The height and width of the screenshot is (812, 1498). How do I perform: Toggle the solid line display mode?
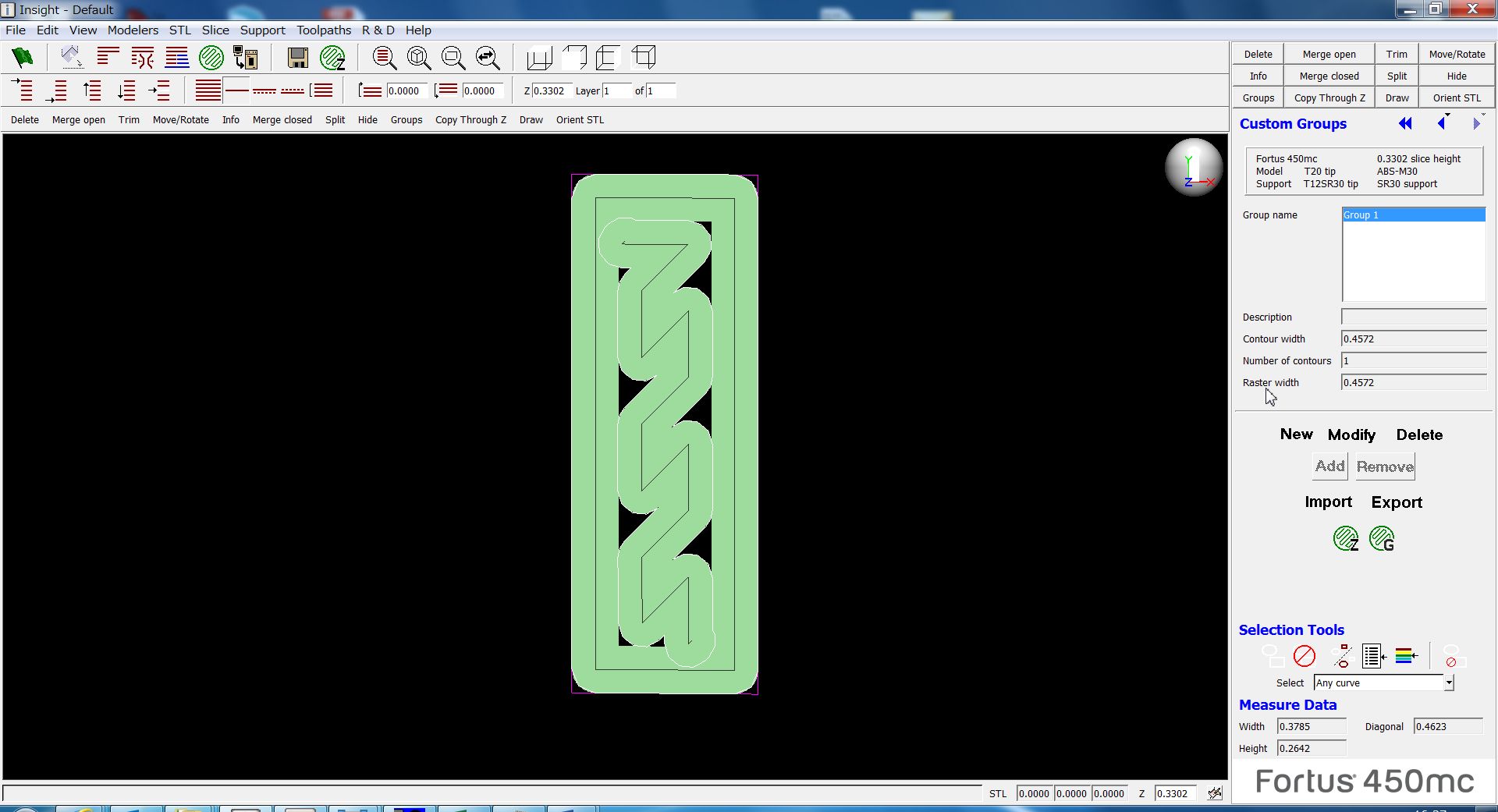point(236,90)
